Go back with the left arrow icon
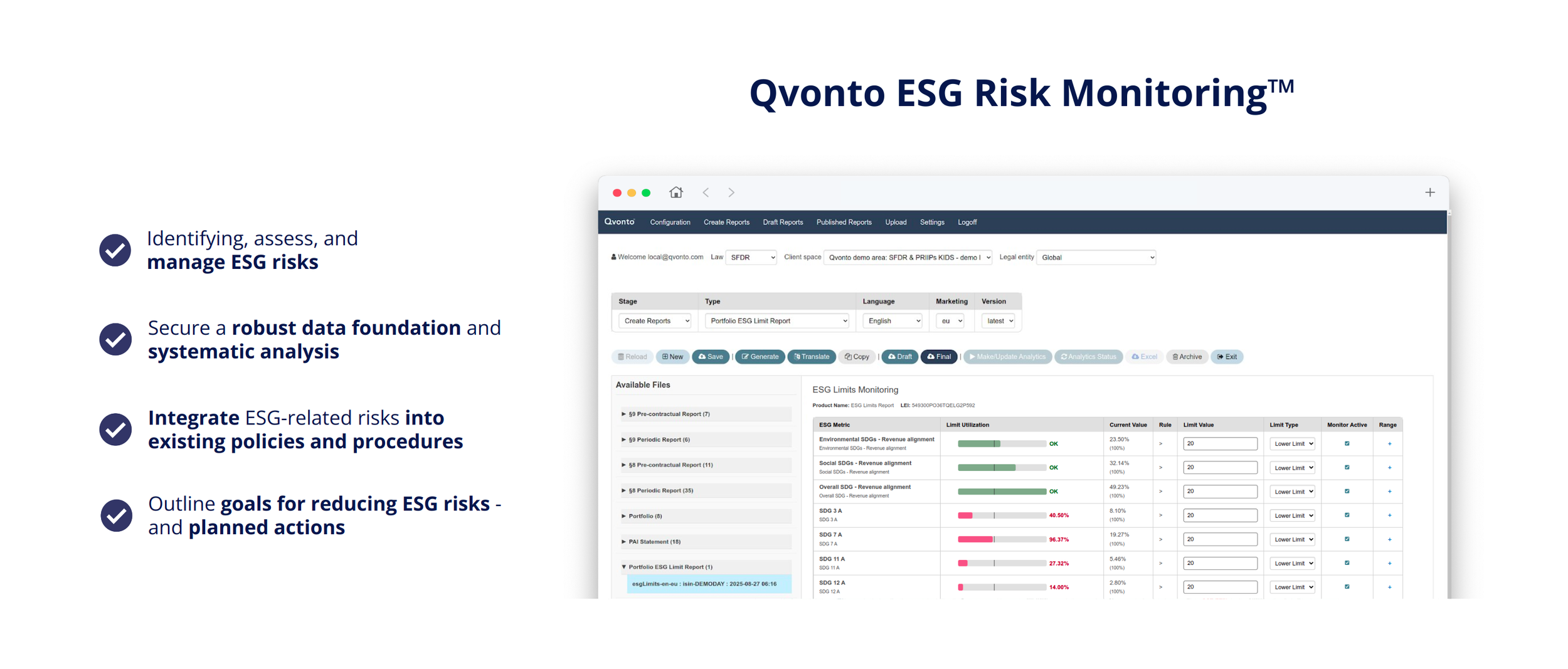 pos(706,192)
